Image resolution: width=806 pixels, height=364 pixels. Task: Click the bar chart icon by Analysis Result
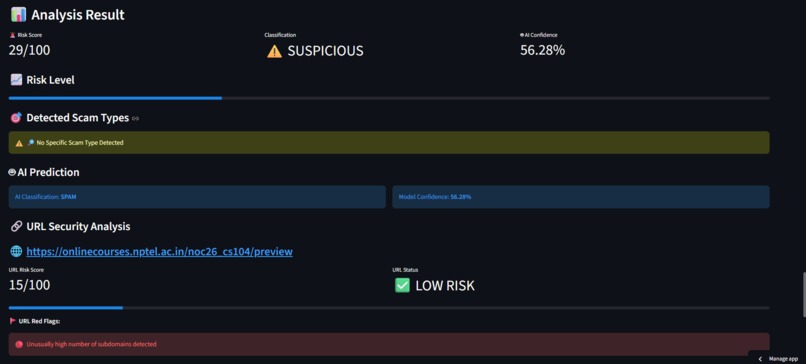(18, 15)
